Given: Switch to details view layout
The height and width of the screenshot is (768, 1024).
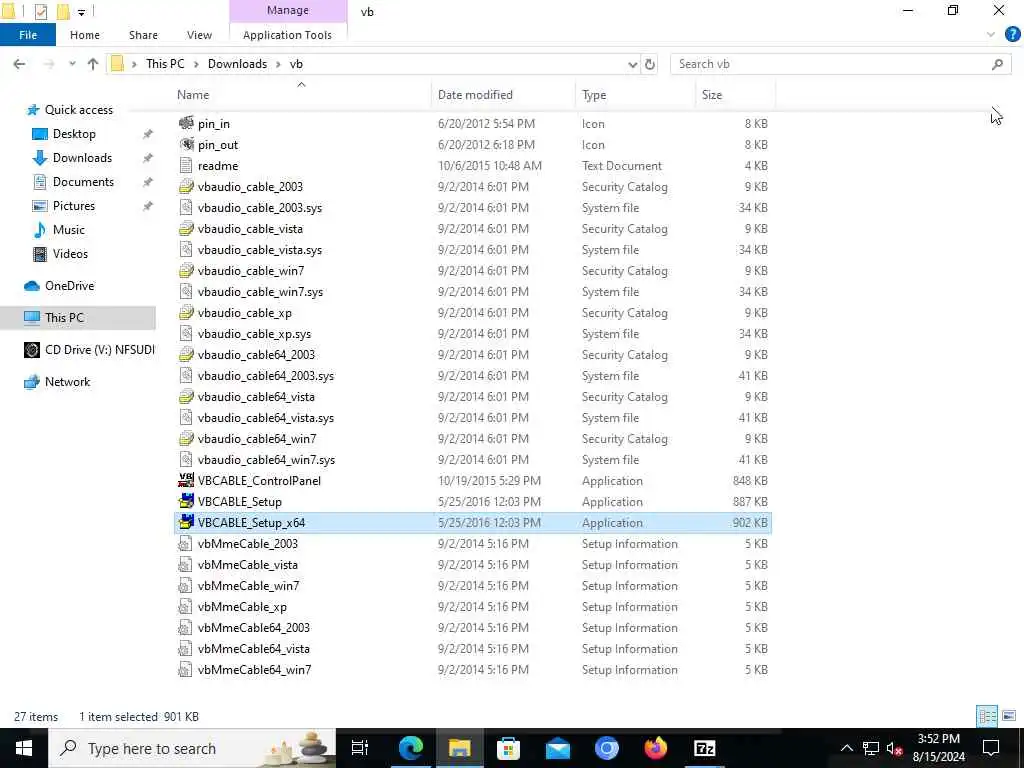Looking at the screenshot, I should click(987, 716).
